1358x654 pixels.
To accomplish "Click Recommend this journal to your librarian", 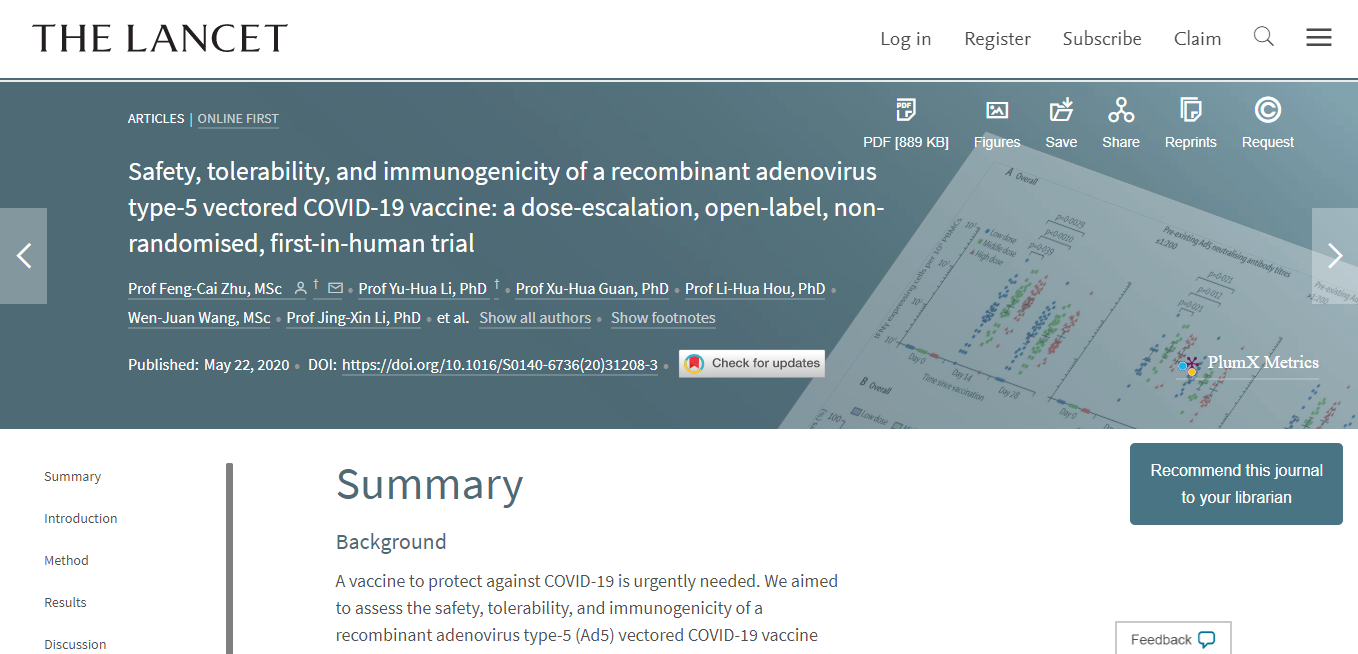I will pos(1236,484).
